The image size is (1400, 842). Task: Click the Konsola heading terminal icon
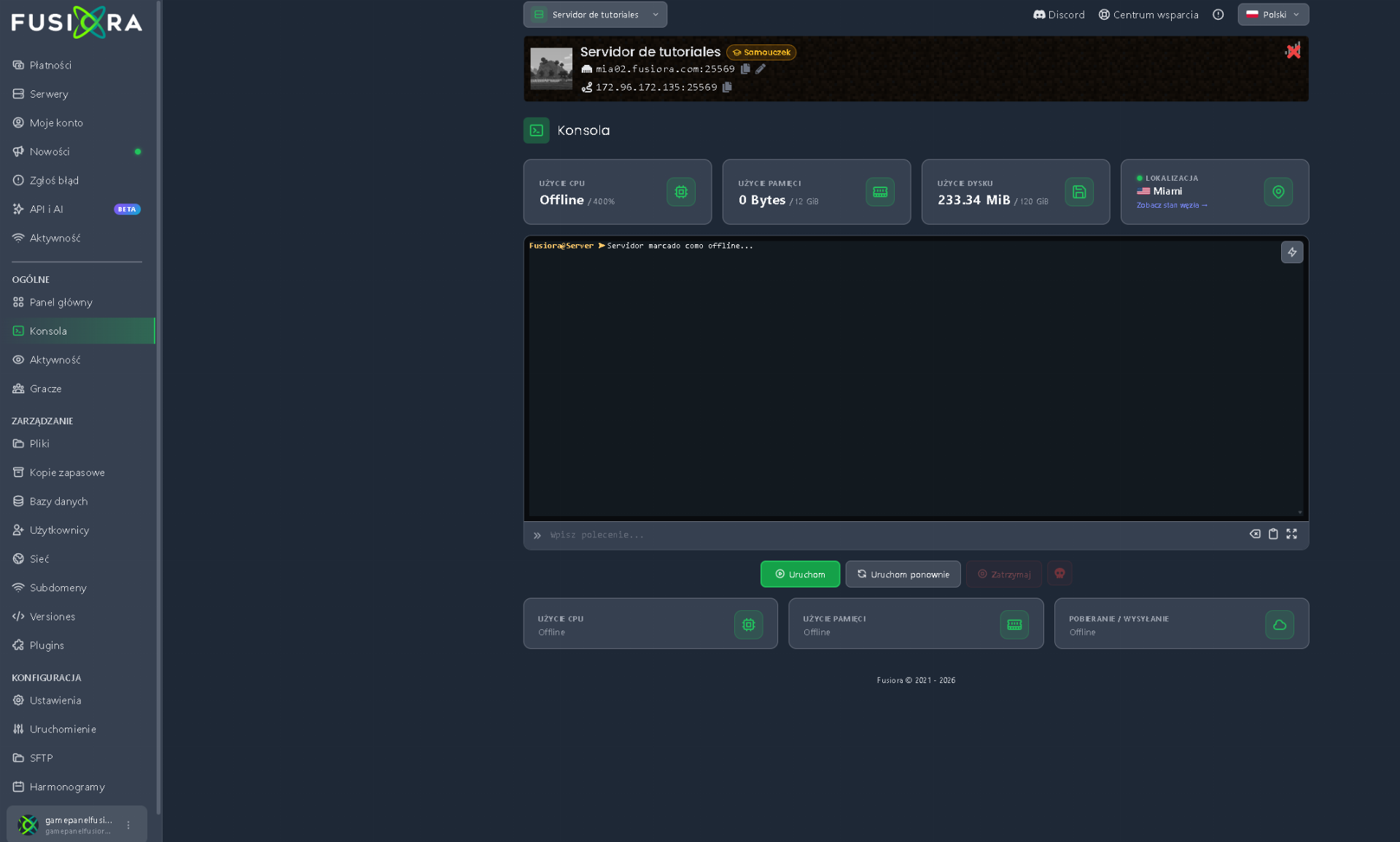(537, 130)
